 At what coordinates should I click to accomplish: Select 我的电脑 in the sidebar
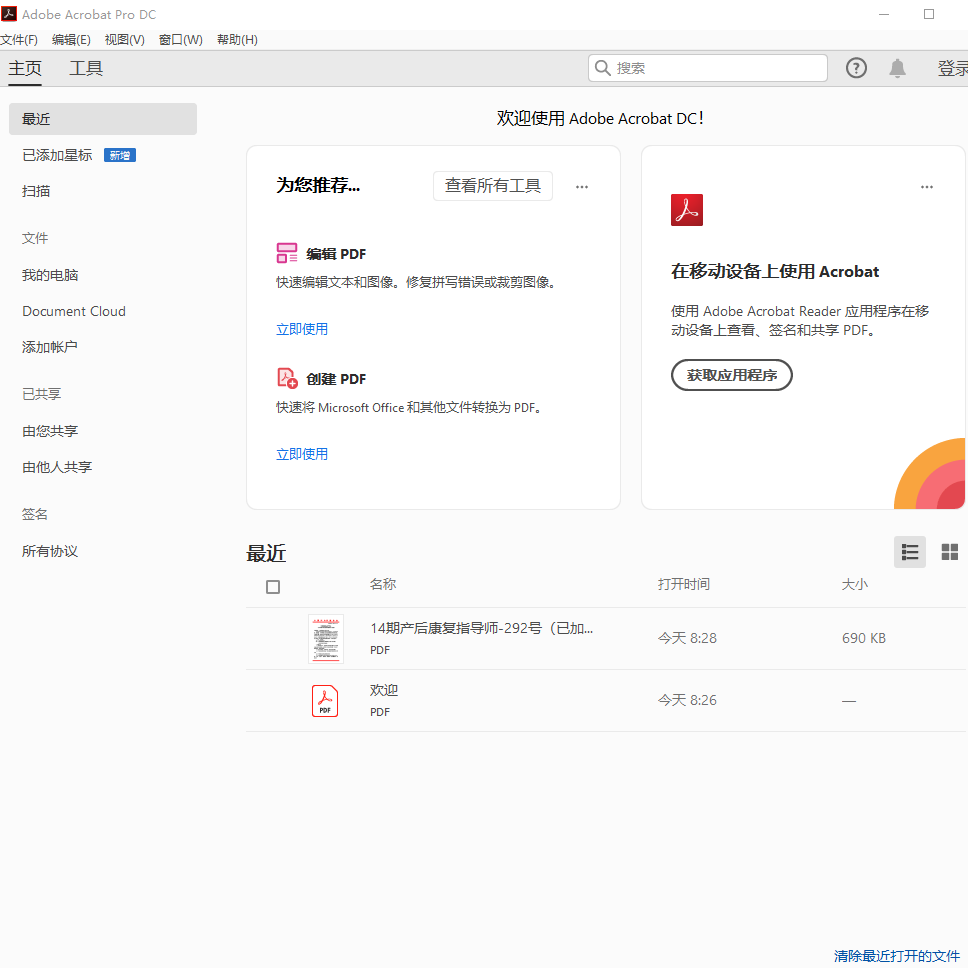point(50,275)
